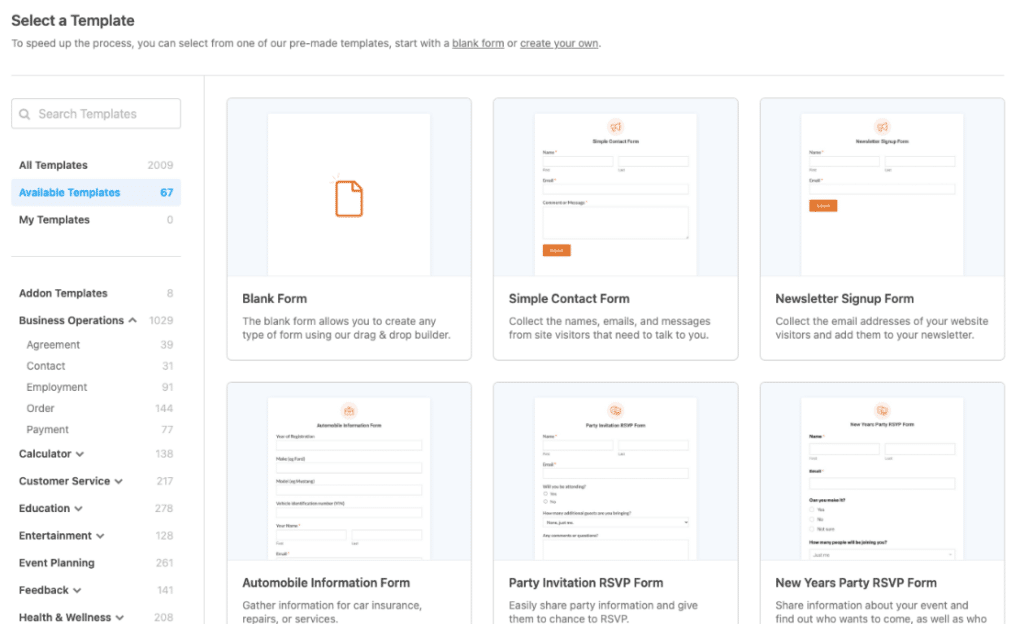
Task: Expand the Education category chevron
Action: 79,508
